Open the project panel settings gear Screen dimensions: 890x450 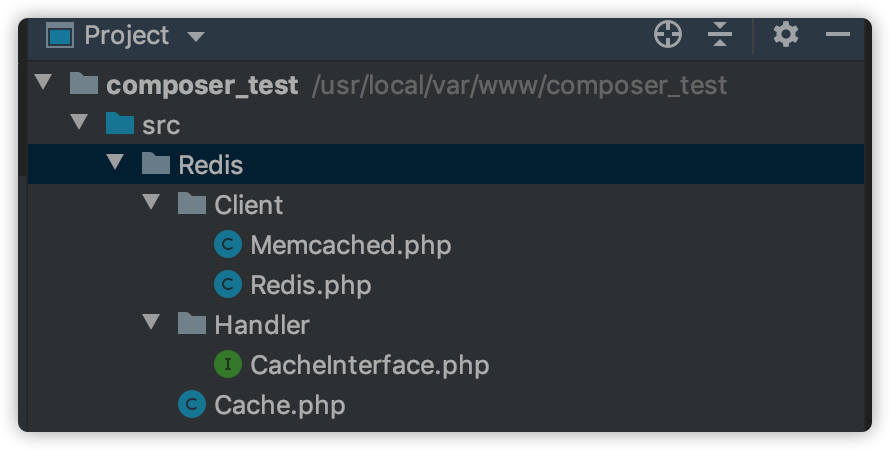[786, 35]
